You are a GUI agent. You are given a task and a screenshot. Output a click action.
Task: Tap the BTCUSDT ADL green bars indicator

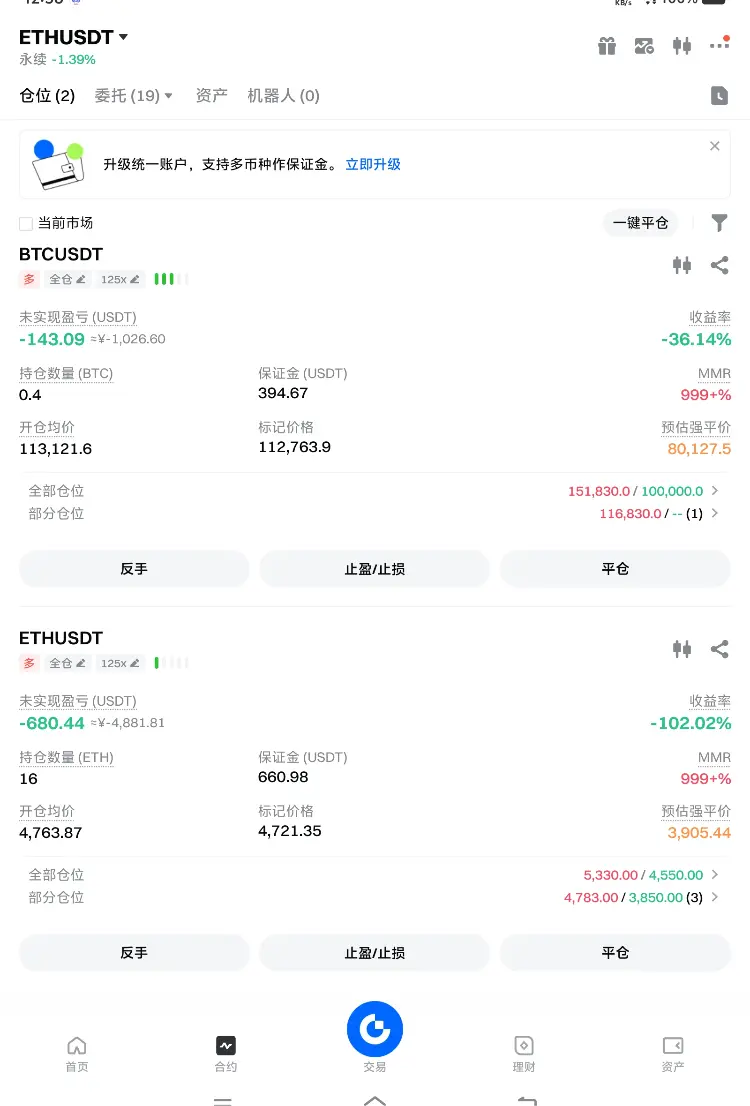(171, 279)
